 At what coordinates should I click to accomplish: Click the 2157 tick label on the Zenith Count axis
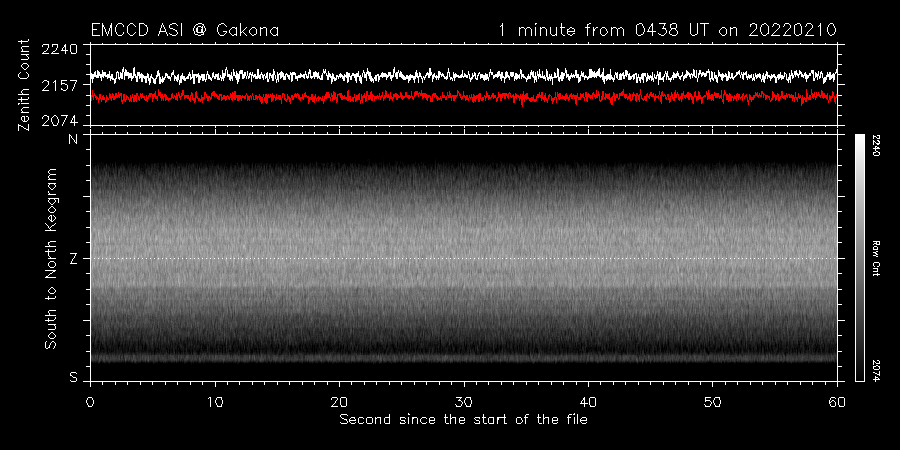tap(59, 86)
